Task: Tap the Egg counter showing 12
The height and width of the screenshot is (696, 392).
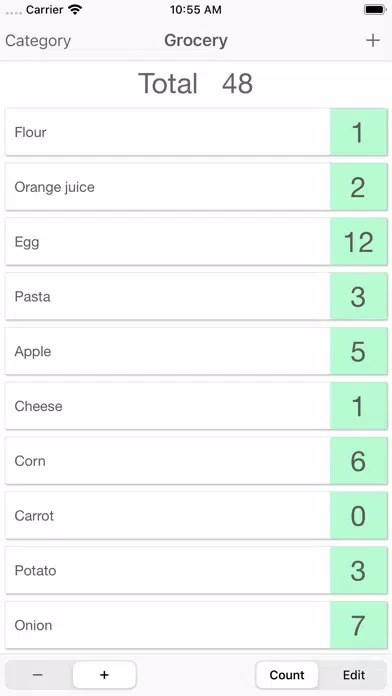Action: 359,241
